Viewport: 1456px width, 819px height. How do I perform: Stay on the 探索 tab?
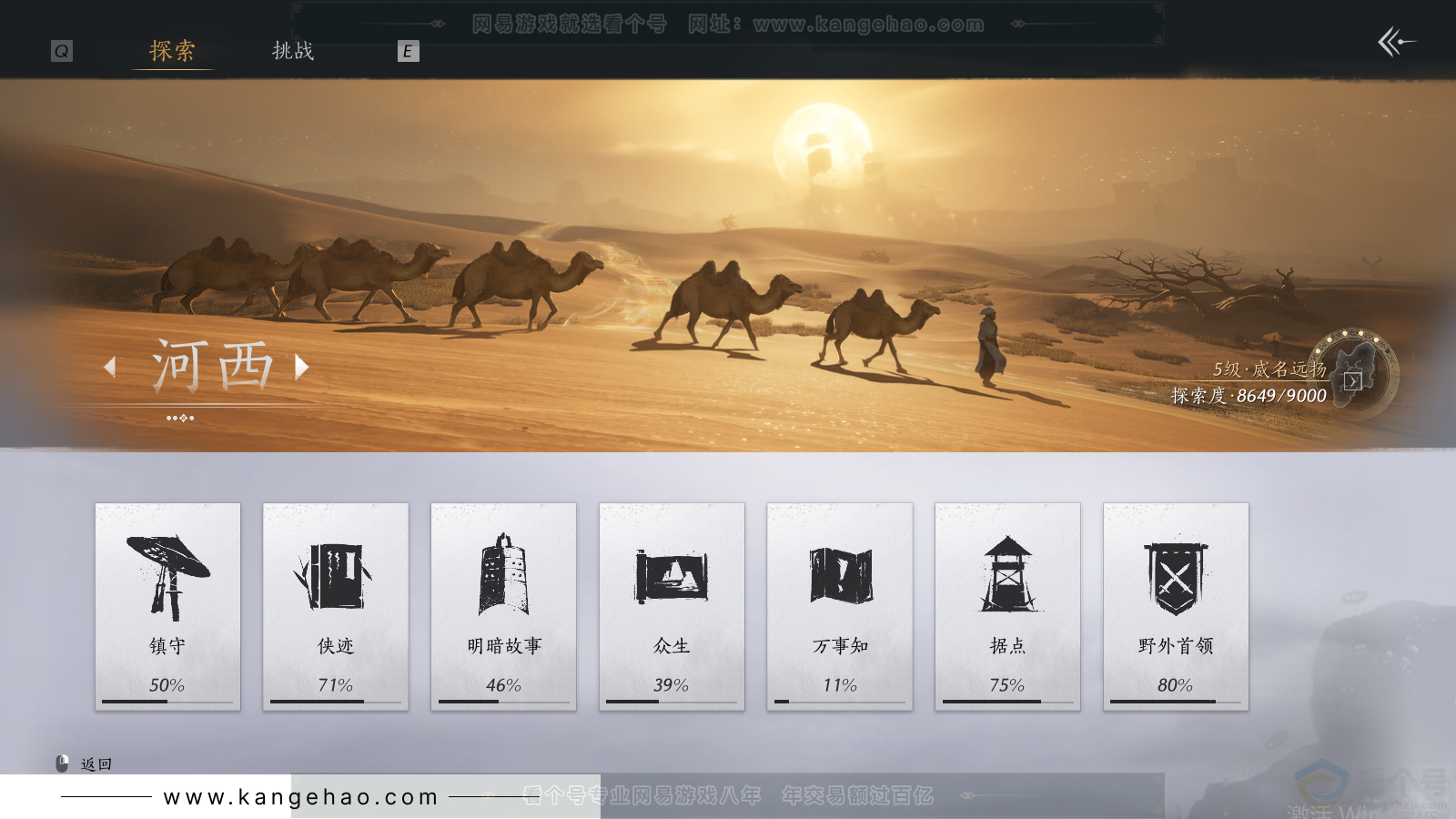point(171,53)
